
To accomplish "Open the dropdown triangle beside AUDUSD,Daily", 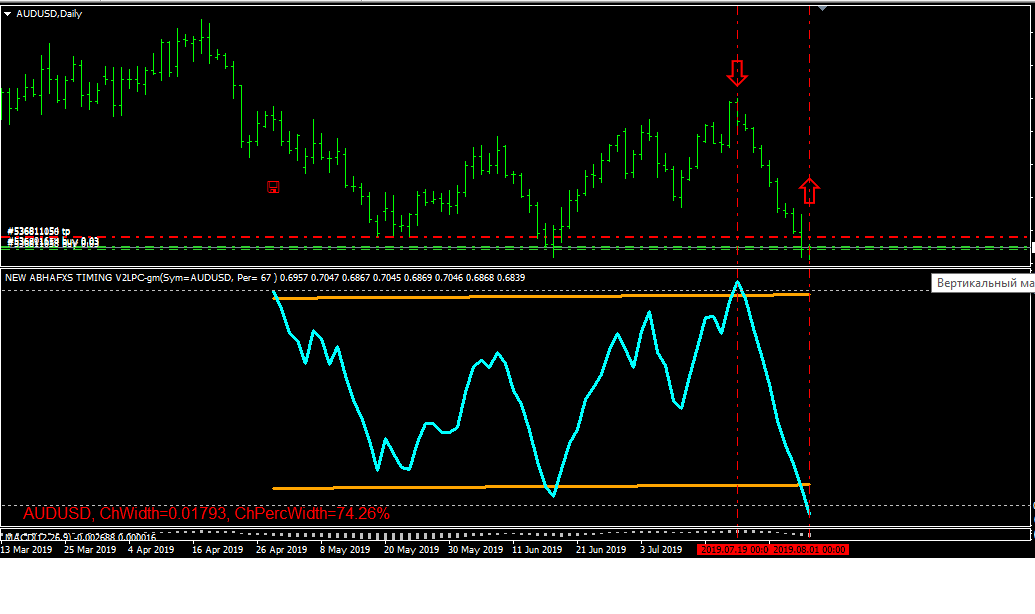I will point(7,14).
